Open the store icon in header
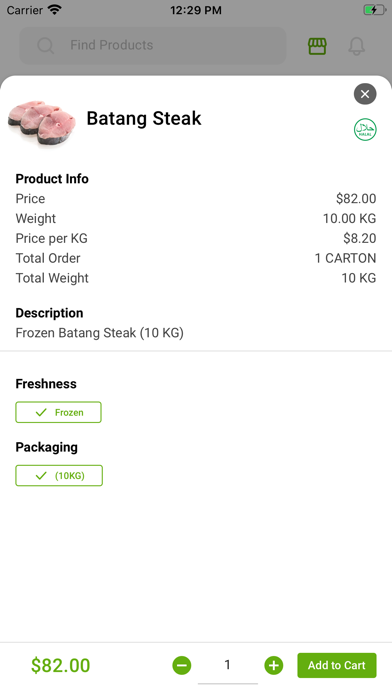The image size is (392, 696). [317, 46]
